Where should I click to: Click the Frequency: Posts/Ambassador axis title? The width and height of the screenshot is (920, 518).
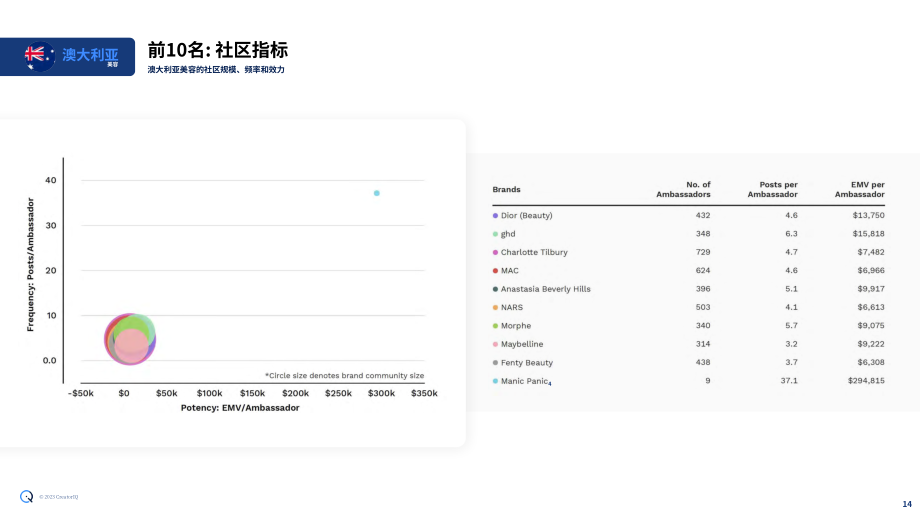31,265
